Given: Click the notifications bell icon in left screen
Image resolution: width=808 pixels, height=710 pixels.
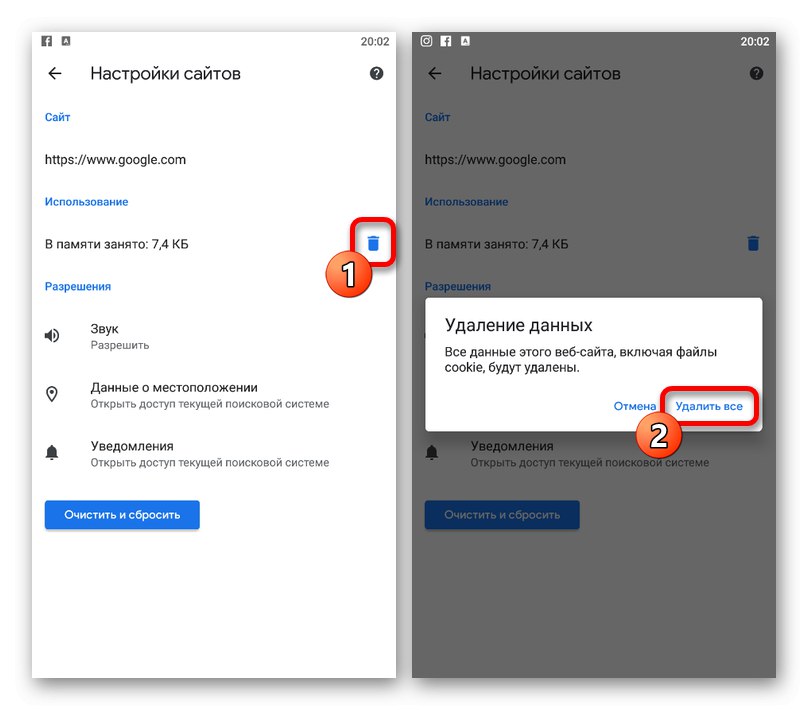Looking at the screenshot, I should click(x=52, y=453).
